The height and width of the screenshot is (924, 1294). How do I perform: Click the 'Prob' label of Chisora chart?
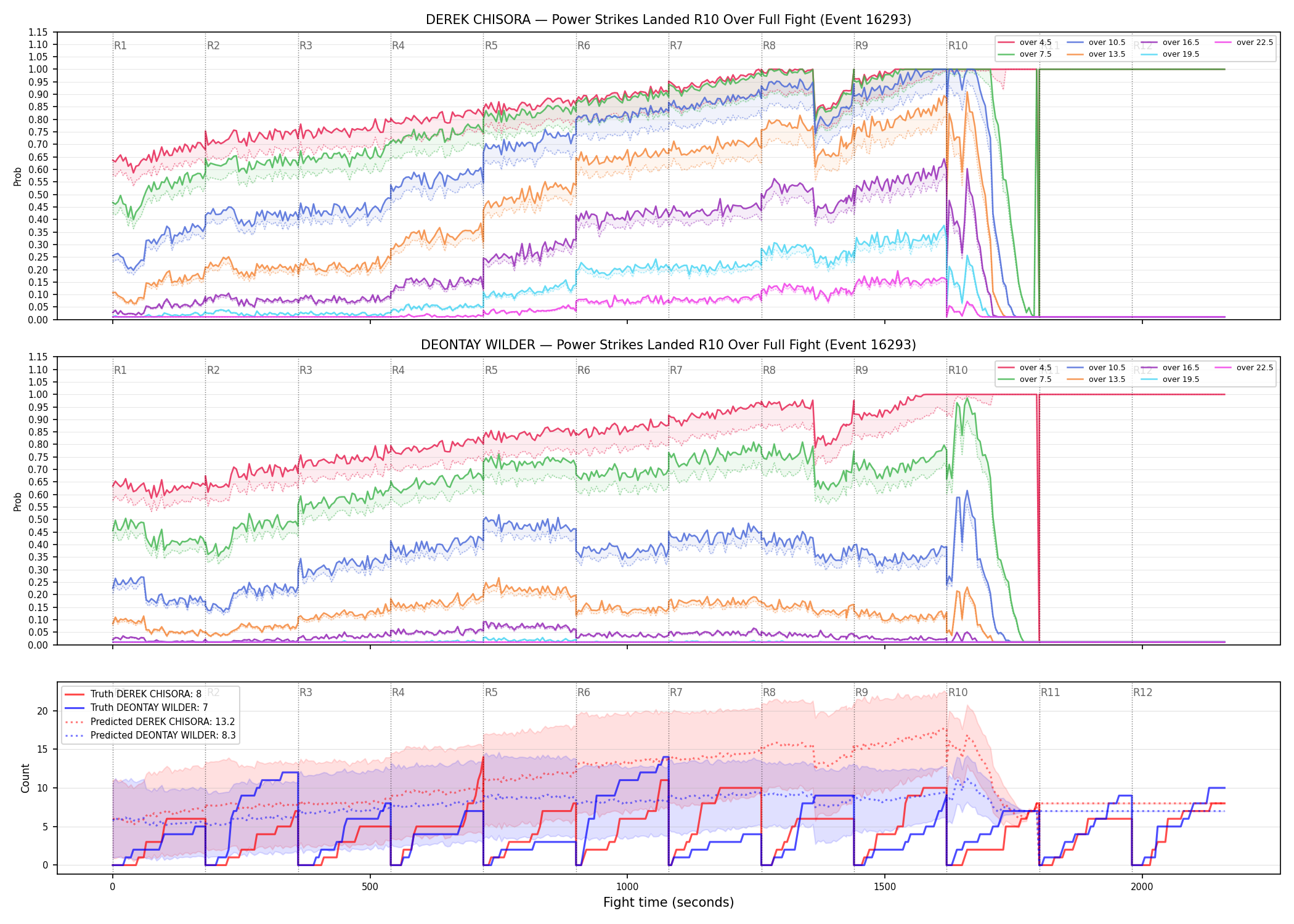click(x=18, y=177)
